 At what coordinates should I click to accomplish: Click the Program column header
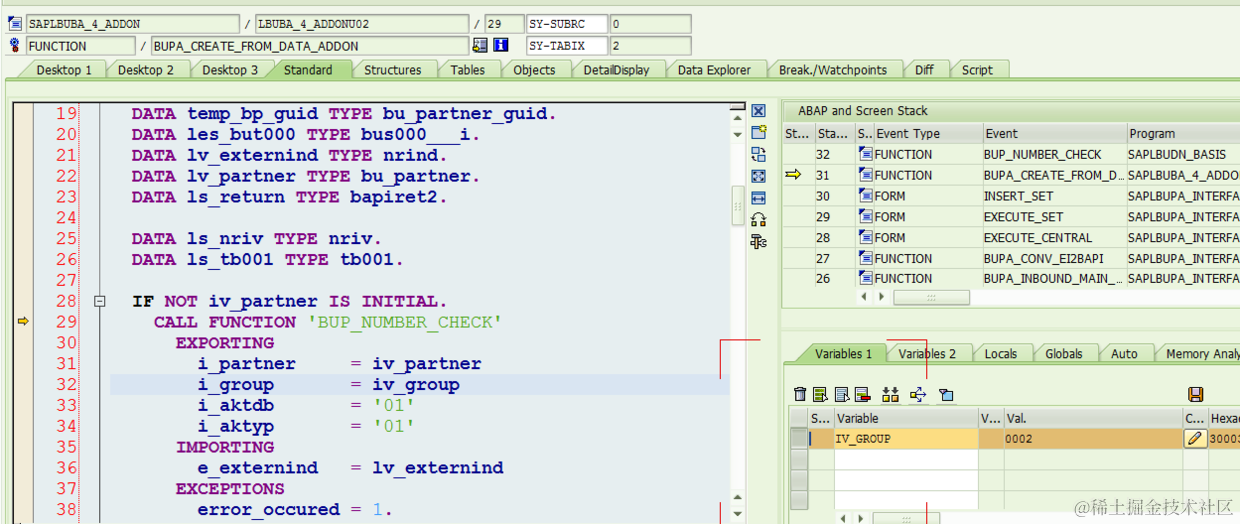[1182, 133]
